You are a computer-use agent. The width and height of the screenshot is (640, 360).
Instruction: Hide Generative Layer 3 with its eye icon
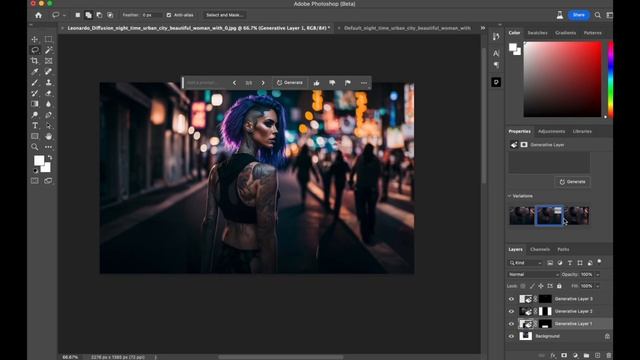coord(511,299)
